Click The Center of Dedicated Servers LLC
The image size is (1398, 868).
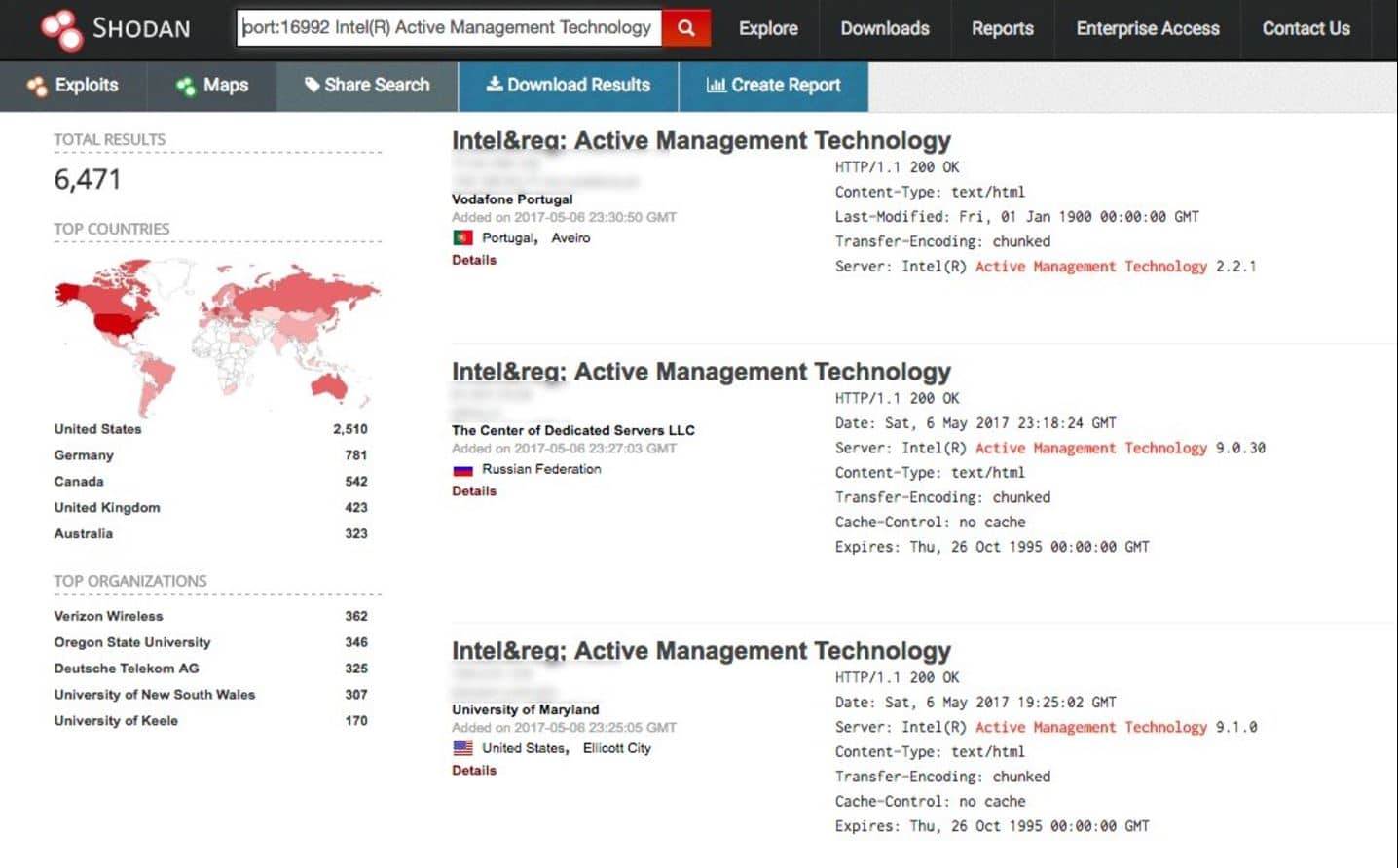coord(573,430)
